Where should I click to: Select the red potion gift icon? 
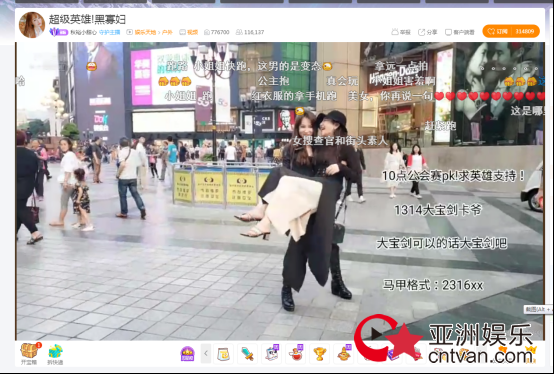(295, 354)
